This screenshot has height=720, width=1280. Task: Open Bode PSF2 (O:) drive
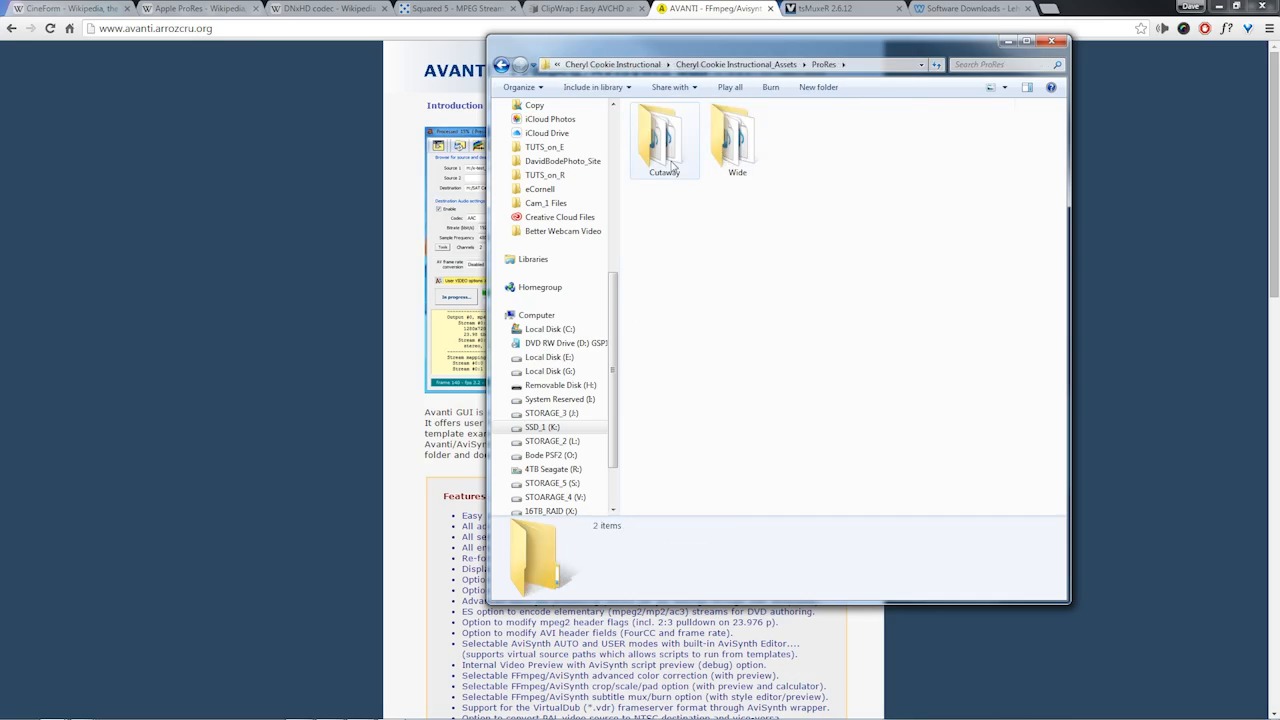click(x=551, y=455)
